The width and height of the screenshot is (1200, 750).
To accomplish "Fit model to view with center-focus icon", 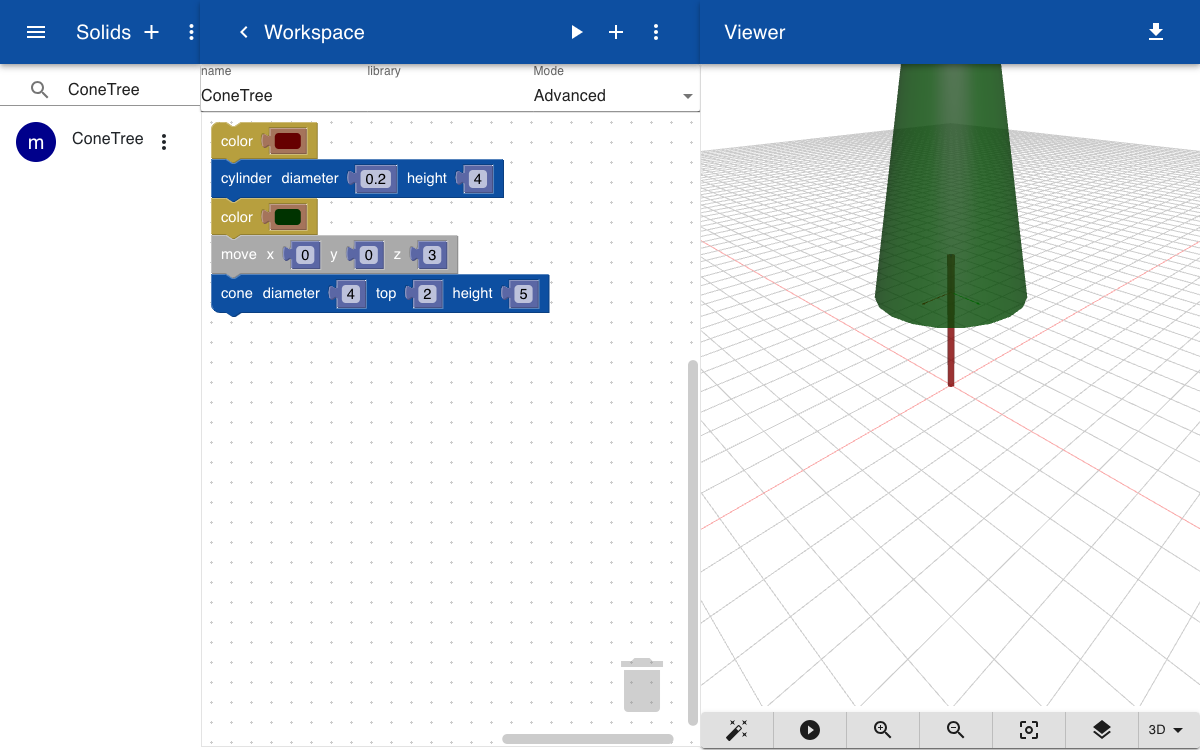I will pyautogui.click(x=1029, y=730).
